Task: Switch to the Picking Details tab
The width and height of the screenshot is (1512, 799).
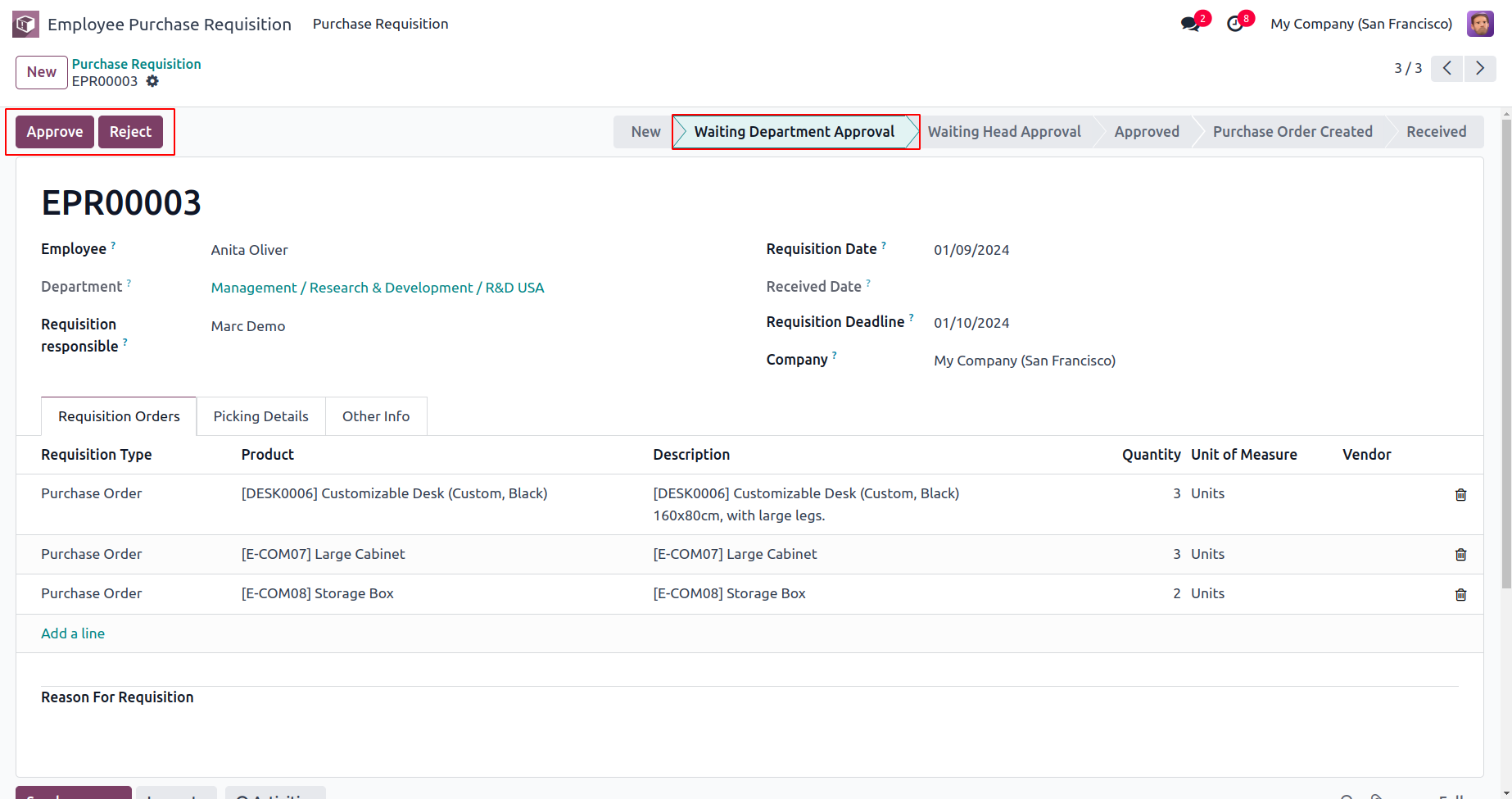Action: pyautogui.click(x=260, y=416)
